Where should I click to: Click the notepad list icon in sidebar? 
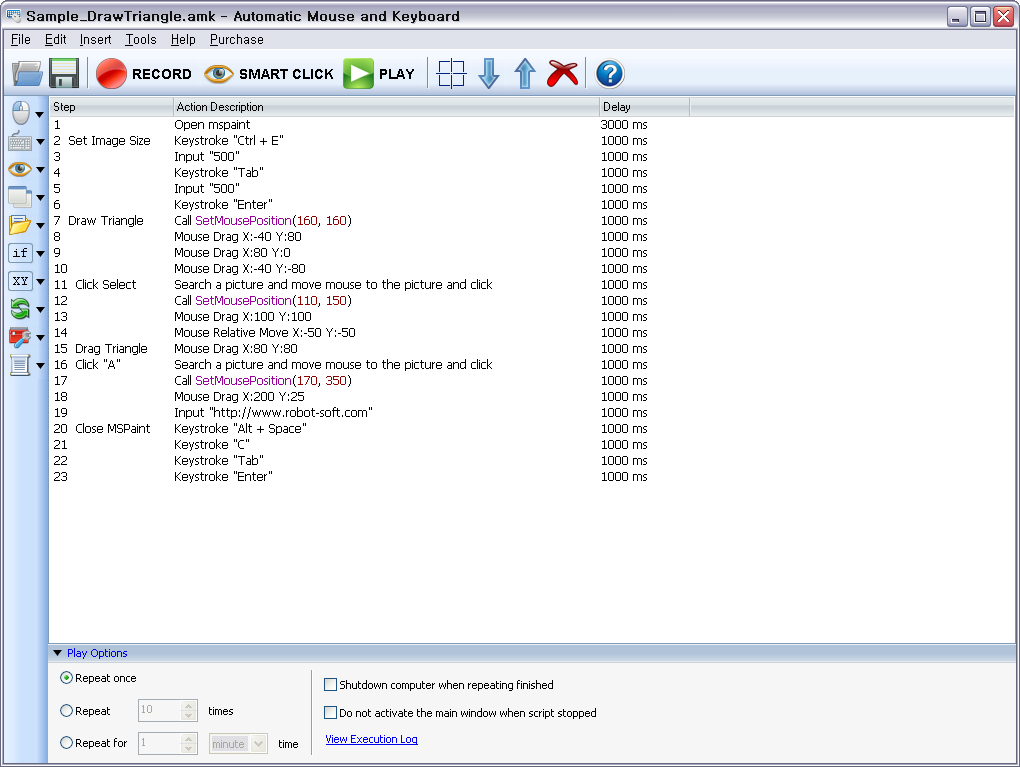[x=20, y=364]
